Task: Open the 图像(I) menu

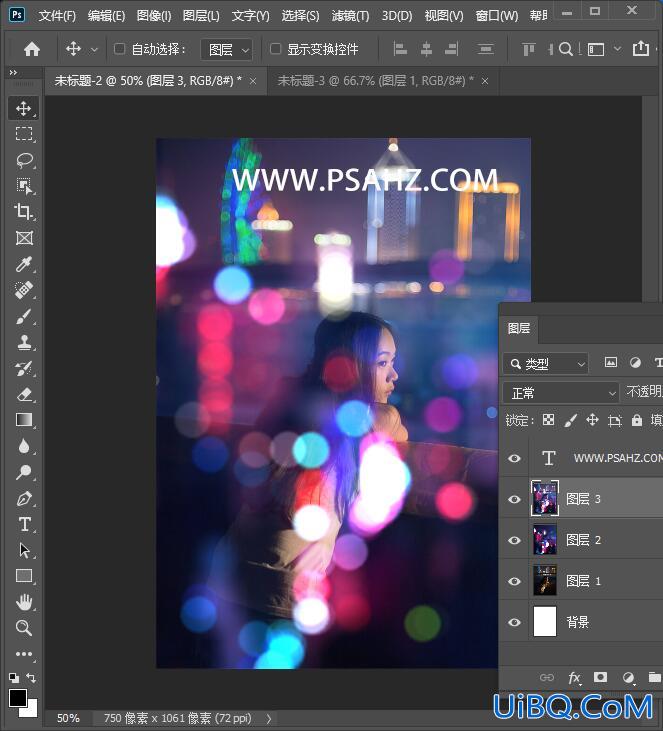Action: (154, 16)
